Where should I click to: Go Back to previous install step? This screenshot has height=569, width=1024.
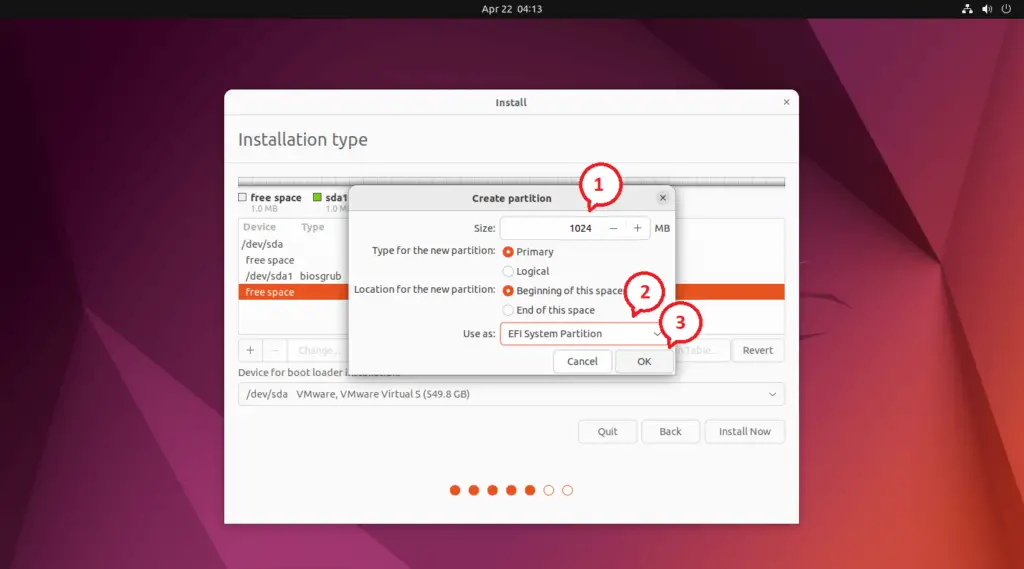[670, 431]
